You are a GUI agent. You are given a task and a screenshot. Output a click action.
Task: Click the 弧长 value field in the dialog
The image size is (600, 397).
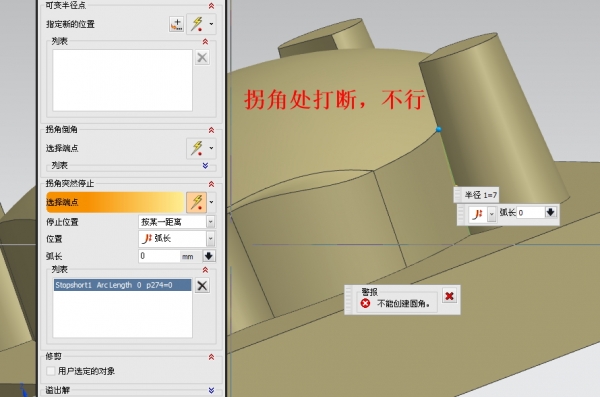[159, 256]
